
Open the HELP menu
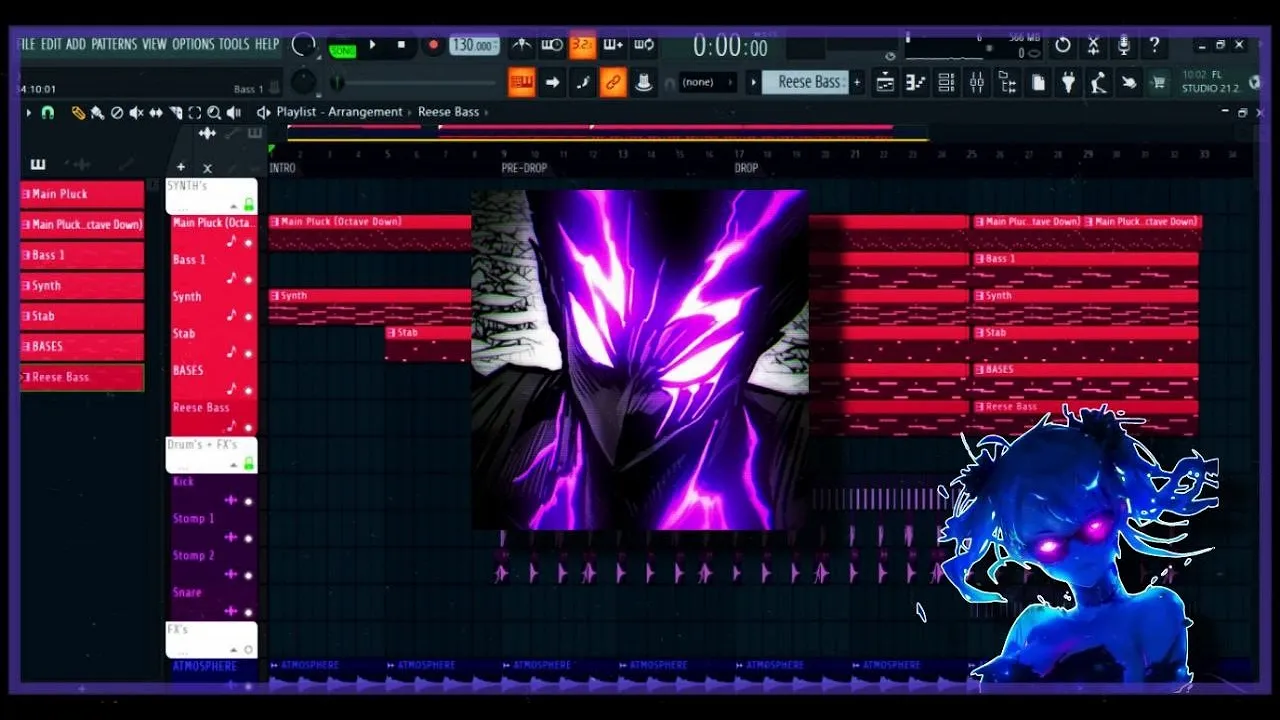pos(267,44)
